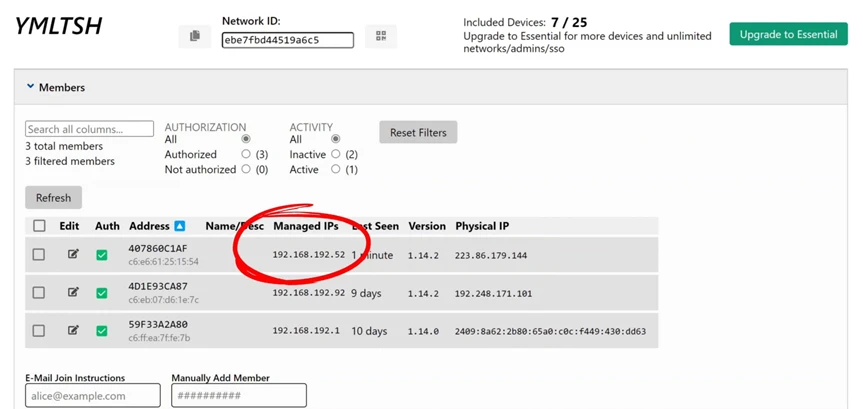
Task: Click the E-Mail Join Instructions field
Action: coord(93,395)
